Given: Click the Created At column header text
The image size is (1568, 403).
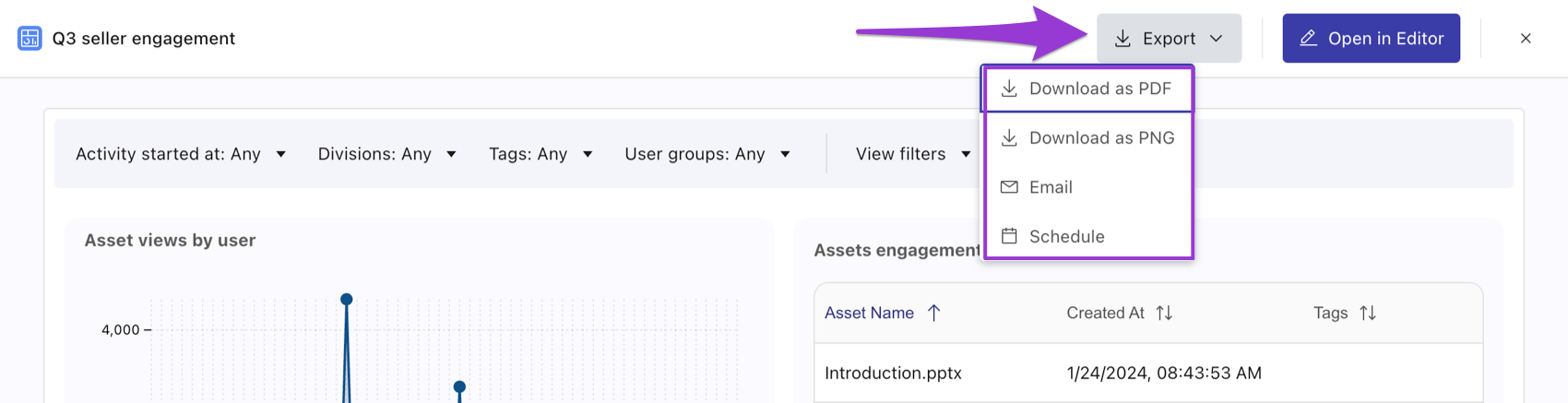Looking at the screenshot, I should (1105, 313).
